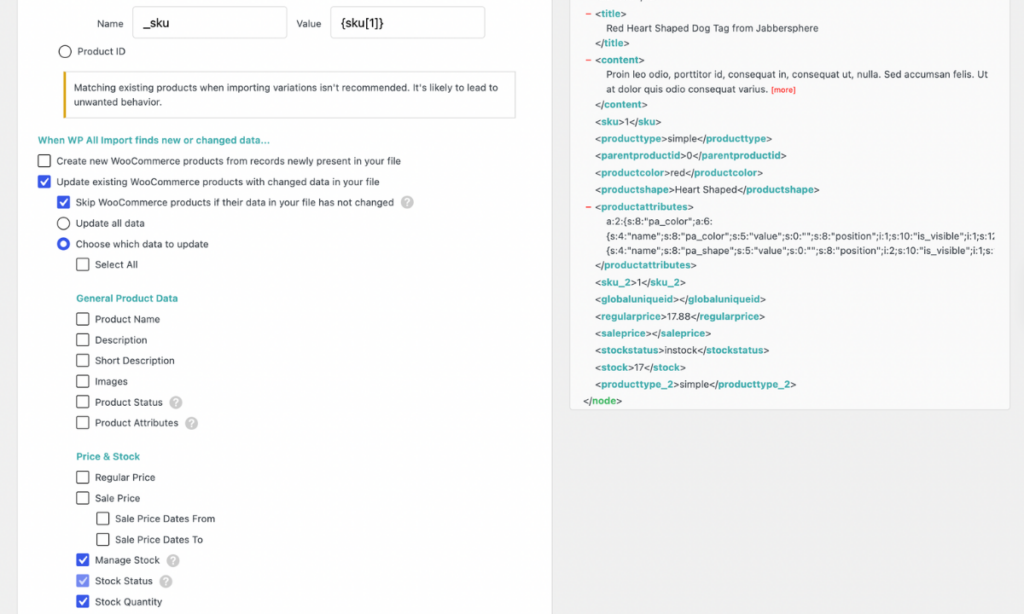Check Sale Price Dates From checkbox
The height and width of the screenshot is (614, 1024).
click(x=103, y=519)
